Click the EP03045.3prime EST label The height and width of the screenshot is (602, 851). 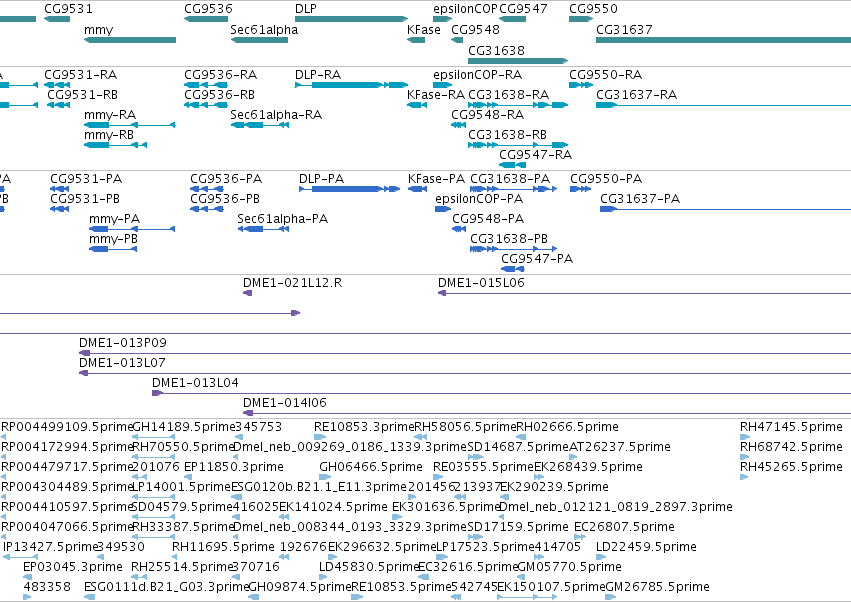pyautogui.click(x=73, y=567)
